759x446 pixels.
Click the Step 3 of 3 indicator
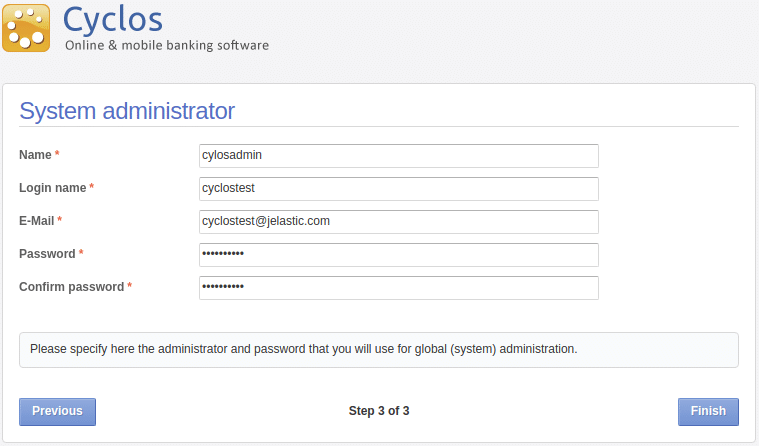click(x=379, y=411)
